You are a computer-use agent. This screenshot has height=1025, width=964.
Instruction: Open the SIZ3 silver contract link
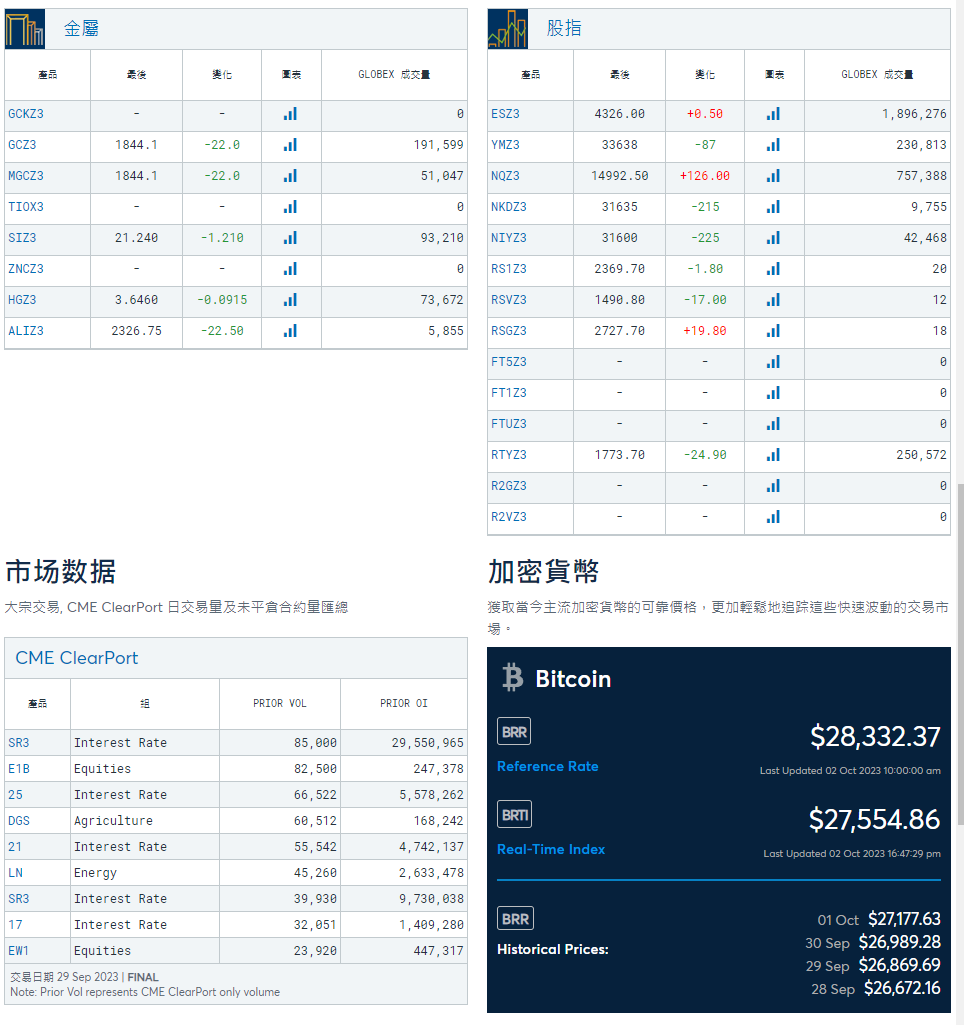tap(22, 238)
